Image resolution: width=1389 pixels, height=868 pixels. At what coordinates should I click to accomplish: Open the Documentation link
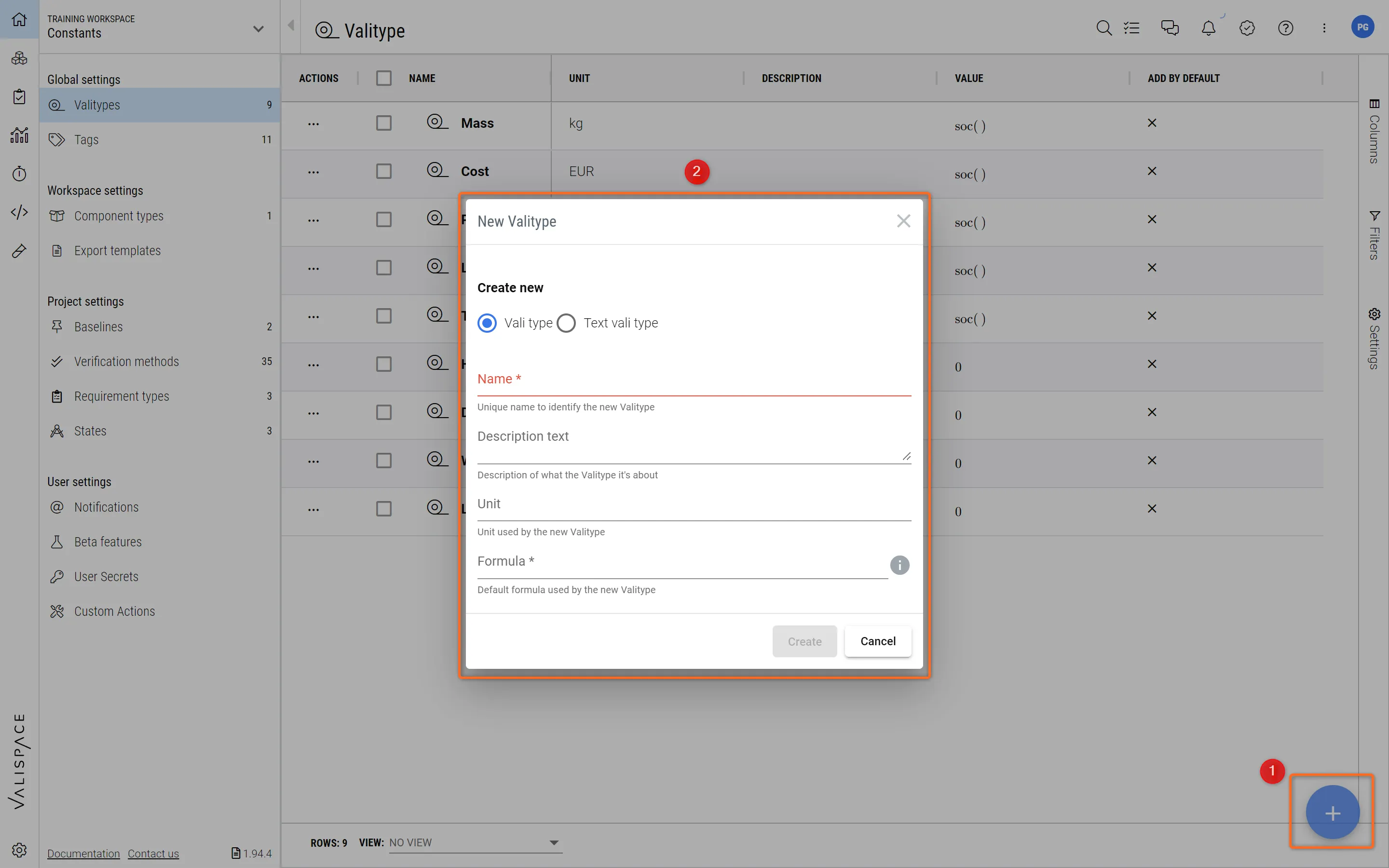tap(83, 853)
